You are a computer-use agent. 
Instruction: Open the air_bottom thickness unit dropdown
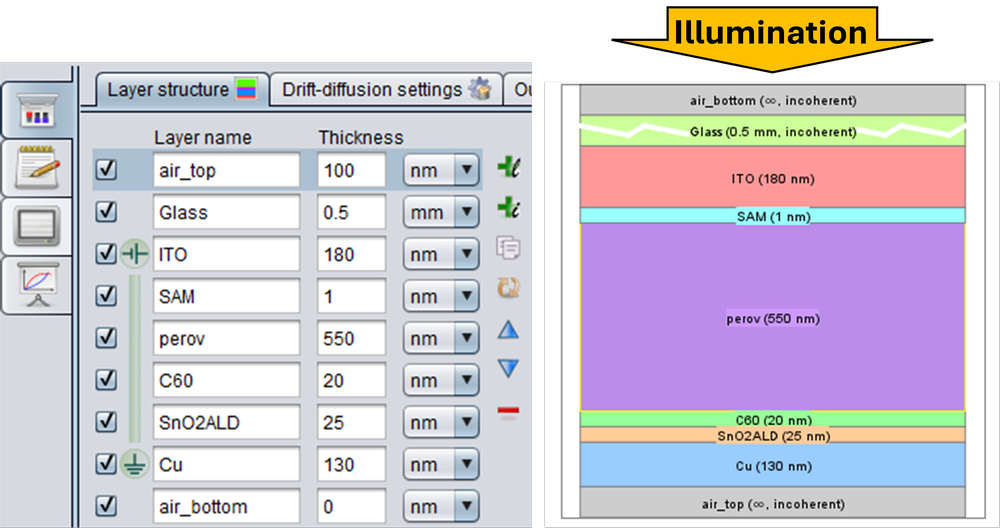441,507
